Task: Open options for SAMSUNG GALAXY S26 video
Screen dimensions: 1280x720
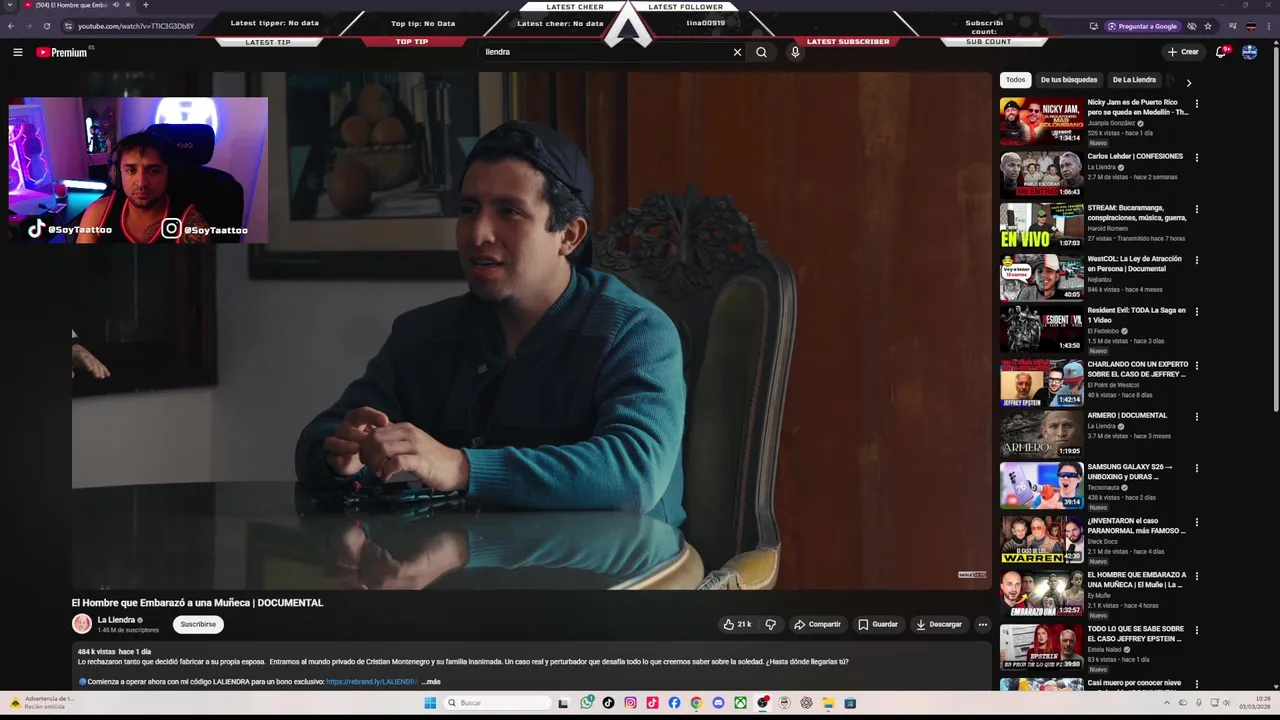Action: [1196, 469]
